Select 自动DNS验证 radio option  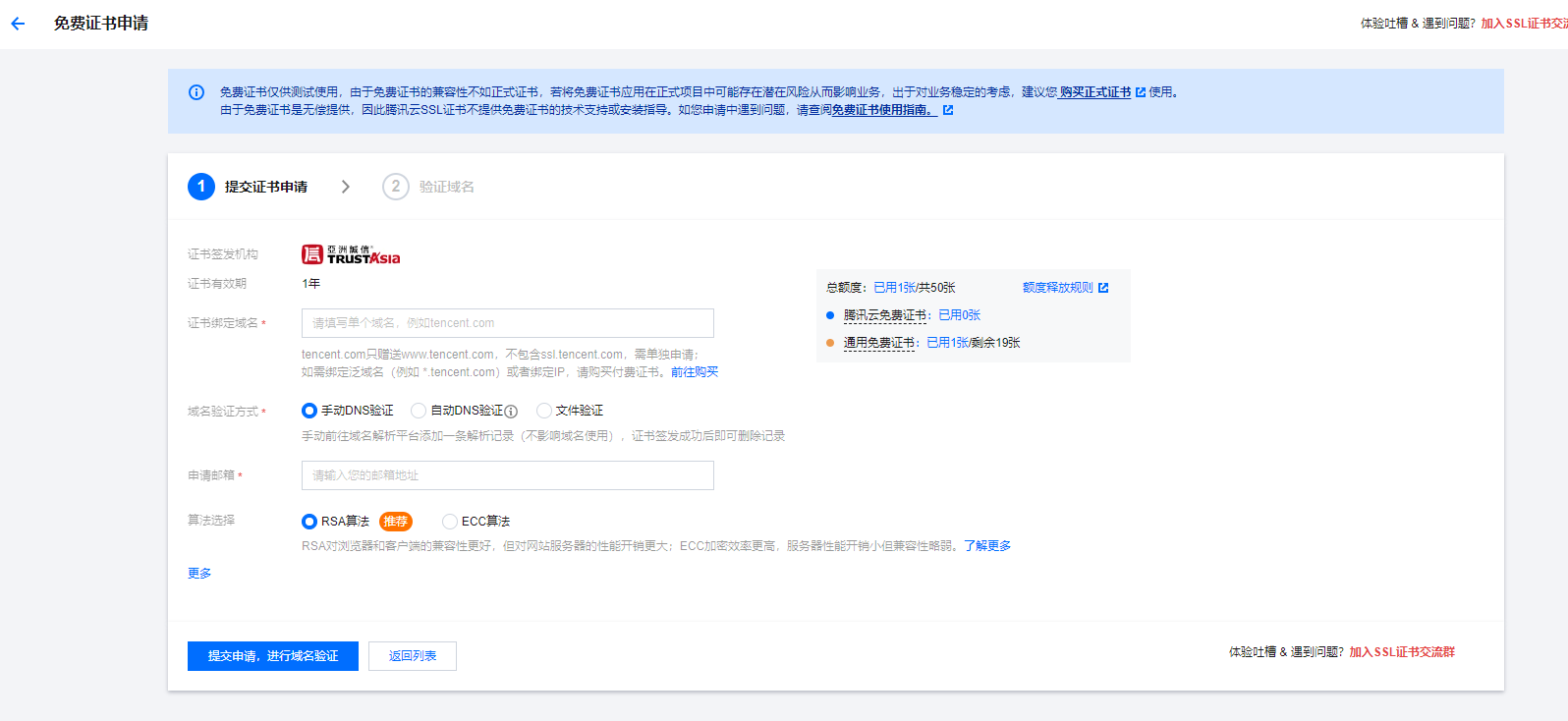419,411
